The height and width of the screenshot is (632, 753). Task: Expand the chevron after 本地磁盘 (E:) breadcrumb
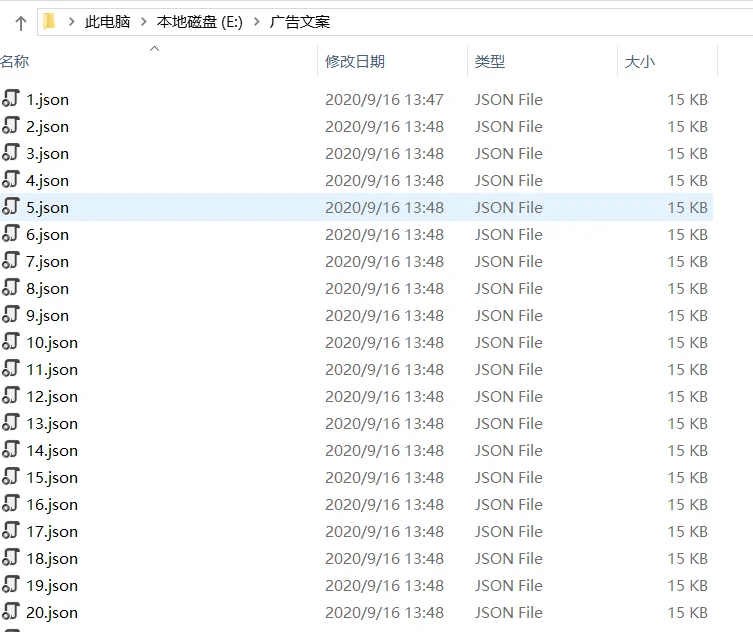pos(256,22)
